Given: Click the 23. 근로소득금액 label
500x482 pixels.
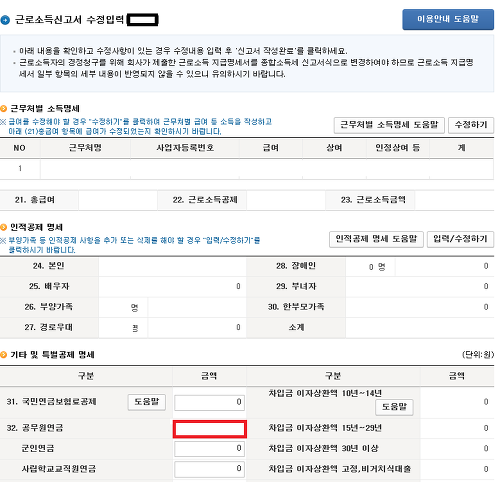Looking at the screenshot, I should 373,200.
